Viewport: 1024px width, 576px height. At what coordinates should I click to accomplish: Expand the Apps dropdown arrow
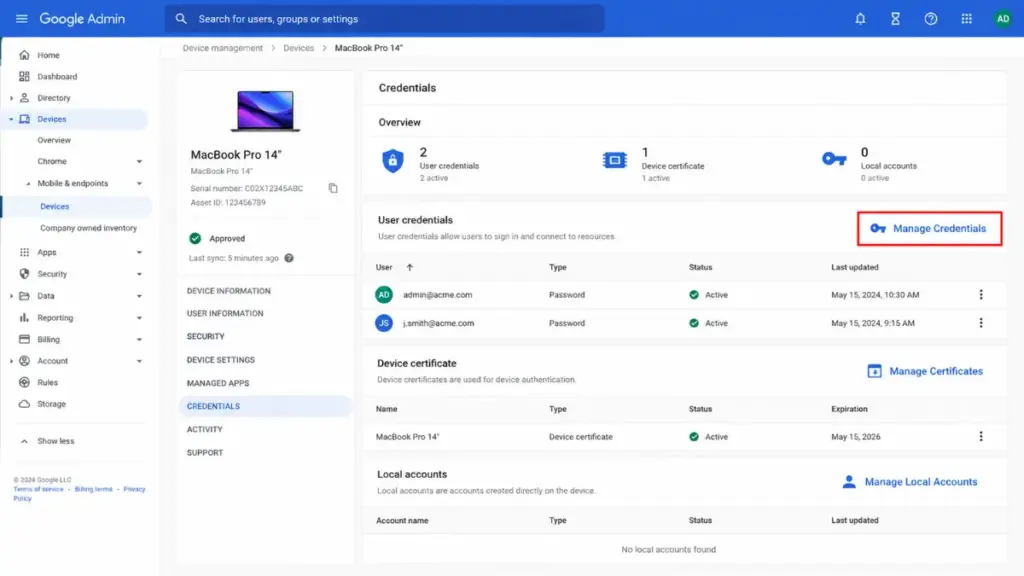pyautogui.click(x=139, y=252)
